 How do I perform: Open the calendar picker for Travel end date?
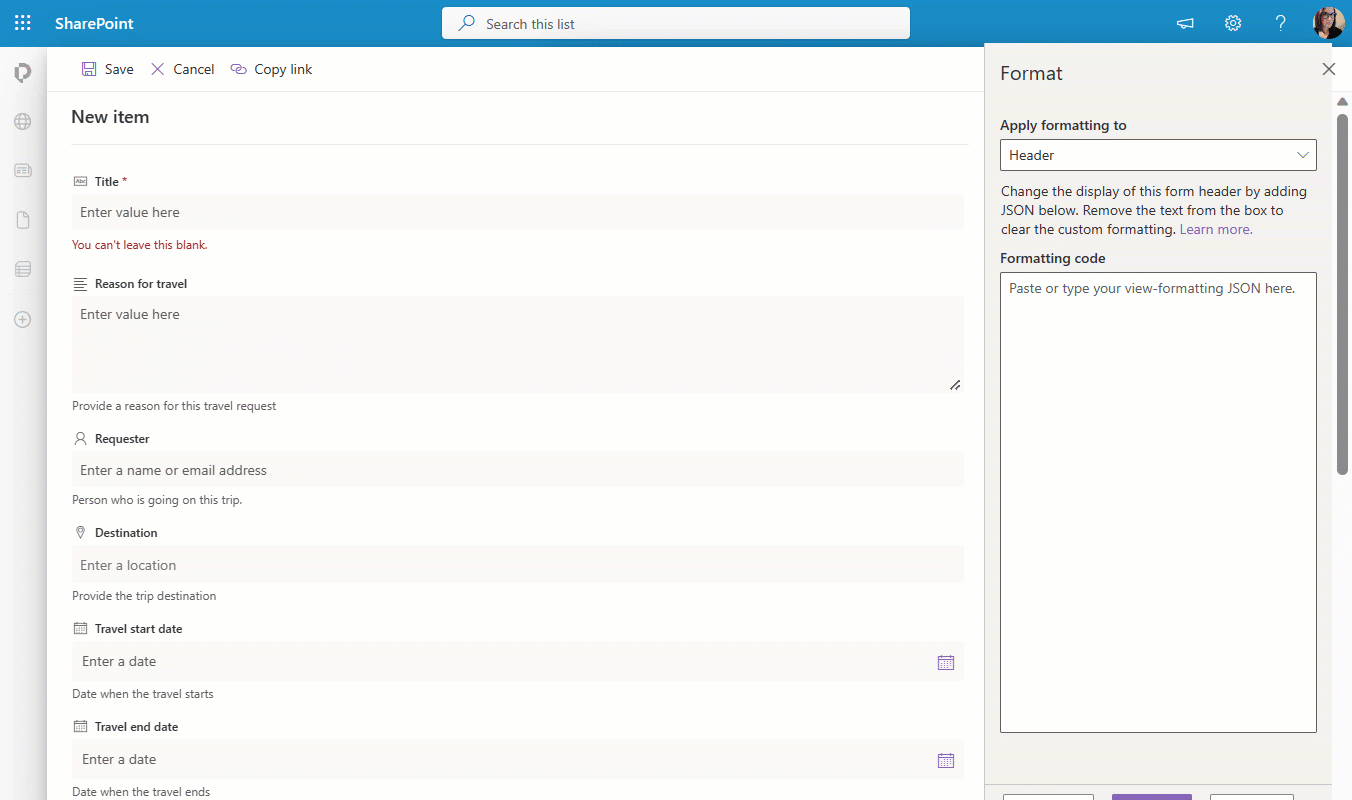[x=945, y=759]
